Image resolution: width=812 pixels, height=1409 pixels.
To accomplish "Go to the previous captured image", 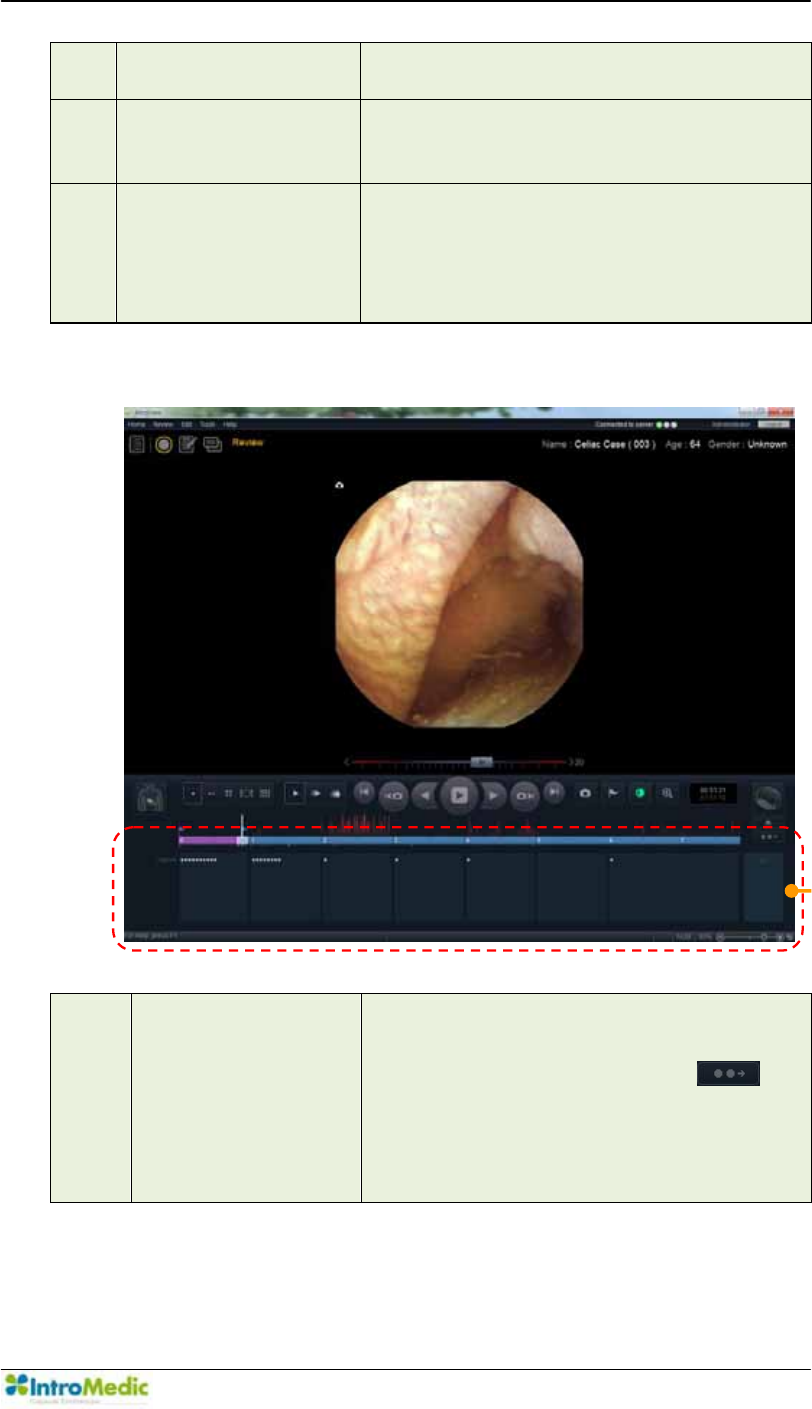I will pyautogui.click(x=393, y=796).
